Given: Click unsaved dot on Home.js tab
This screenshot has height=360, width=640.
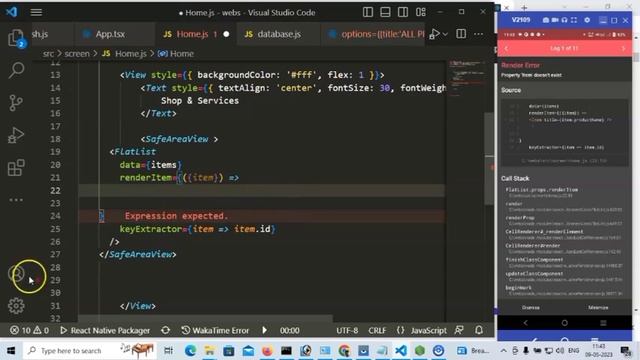Looking at the screenshot, I should [x=226, y=34].
